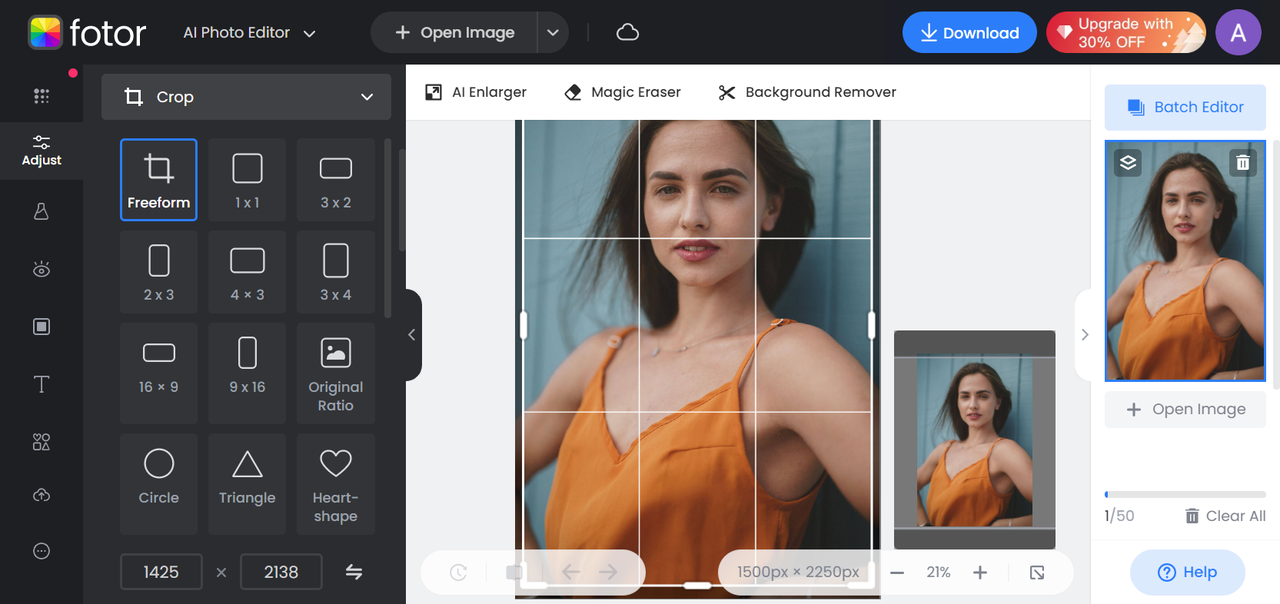
Task: Click the cloud save icon
Action: click(x=628, y=33)
